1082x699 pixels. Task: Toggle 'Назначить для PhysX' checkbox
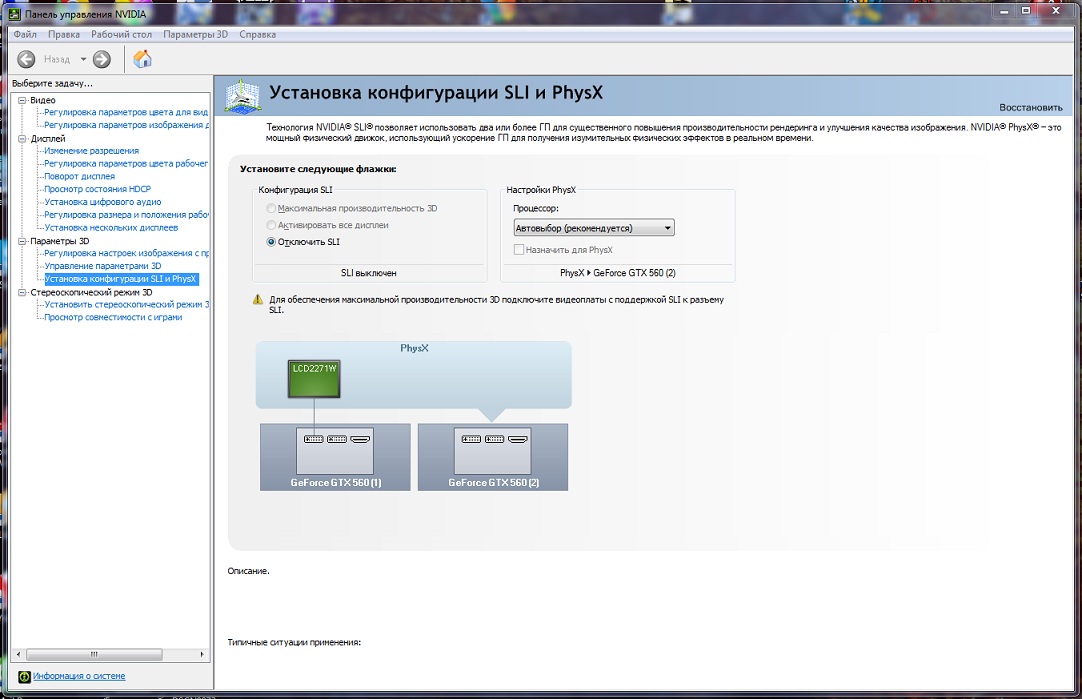[519, 250]
